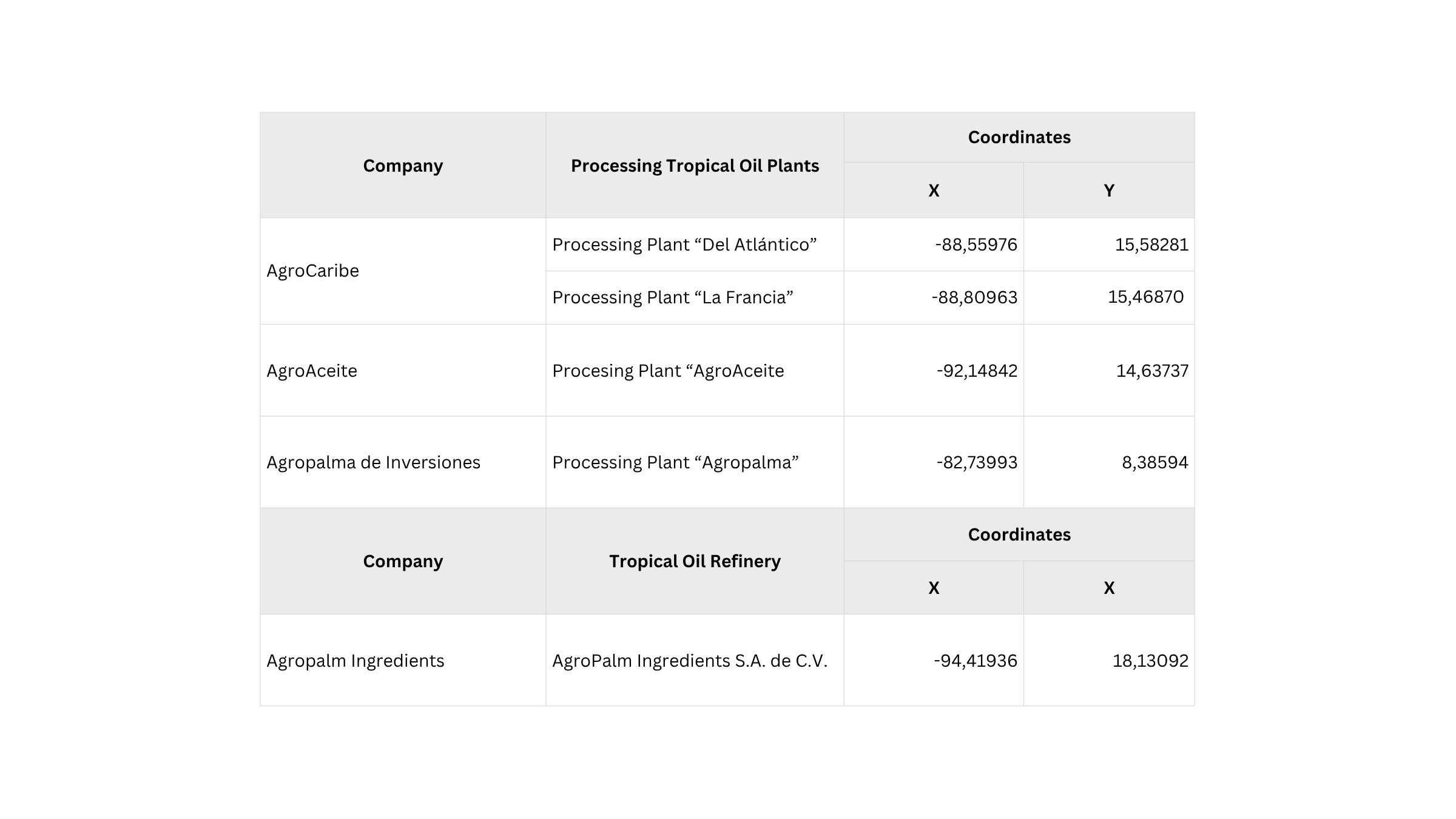This screenshot has width=1456, height=819.
Task: Click the Agropalm Ingredients company cell
Action: [356, 661]
